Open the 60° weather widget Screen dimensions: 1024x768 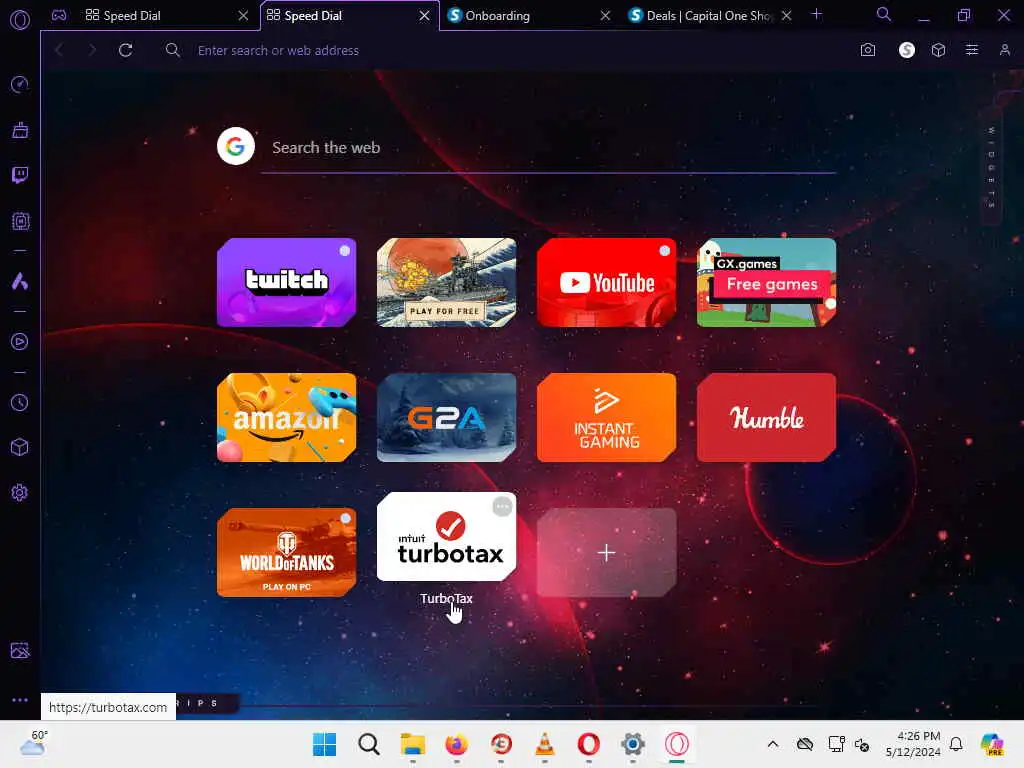click(34, 743)
